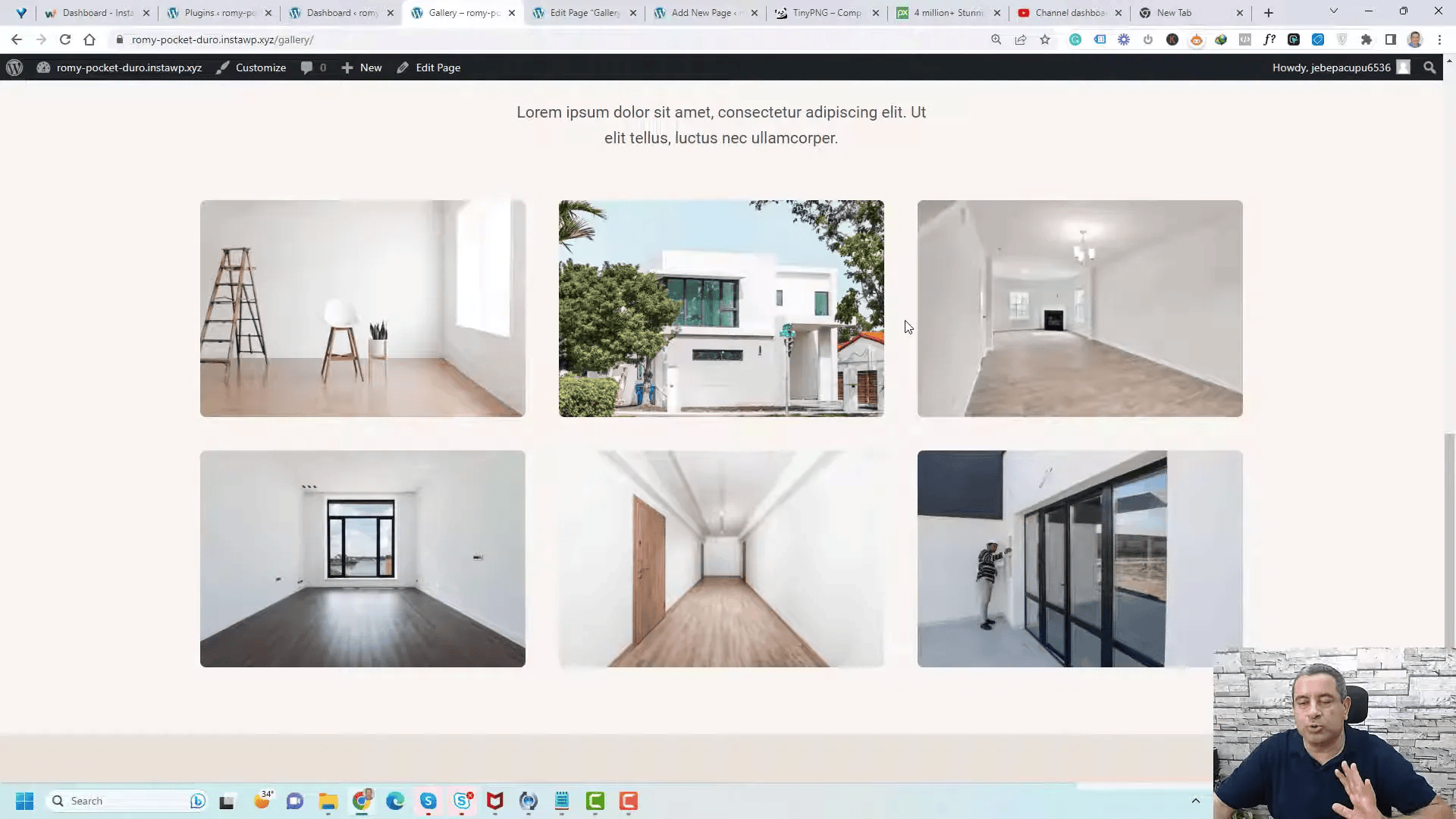Open the comments bubble in admin bar

click(313, 67)
